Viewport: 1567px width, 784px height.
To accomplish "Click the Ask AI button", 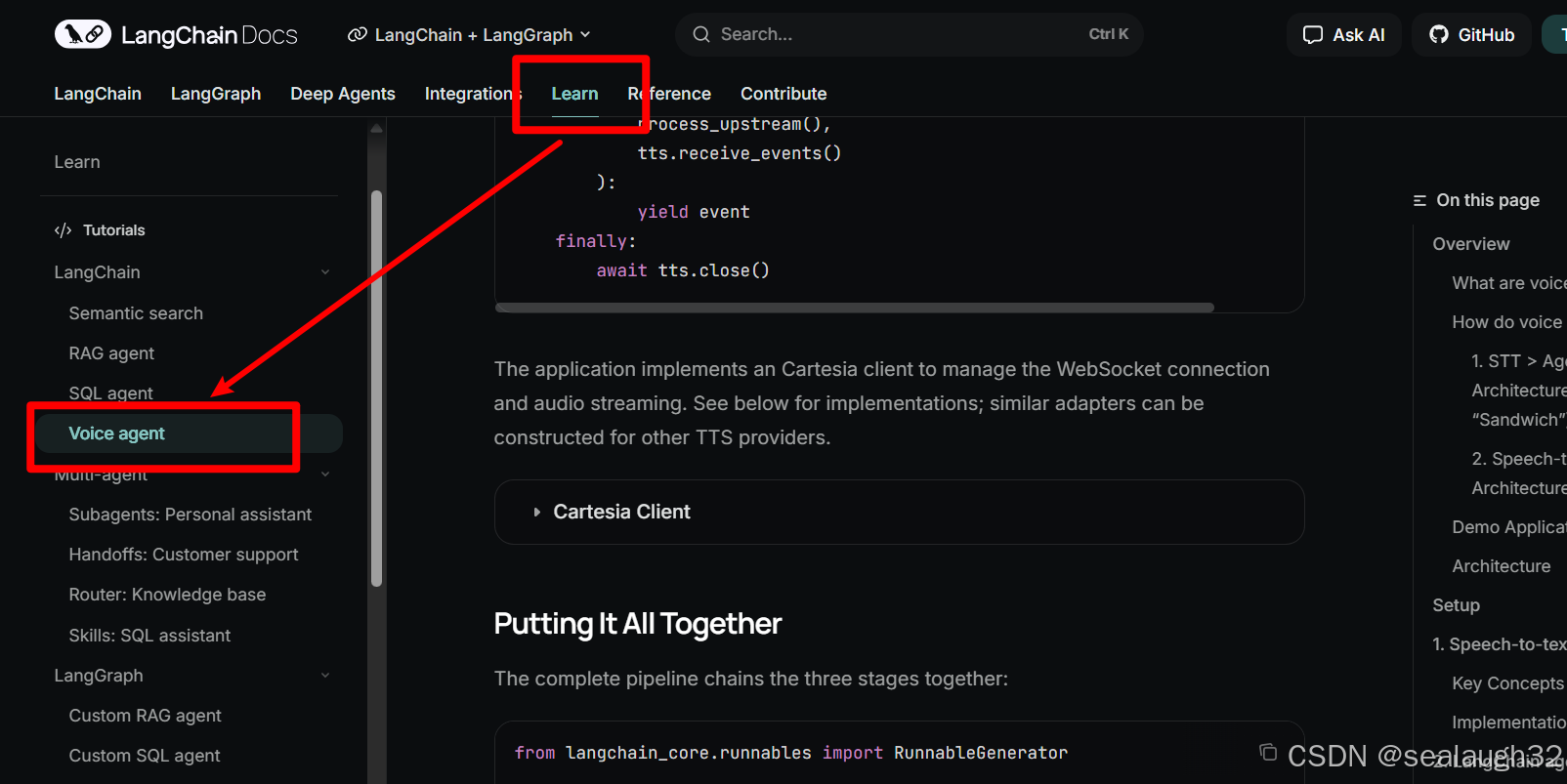I will pos(1344,35).
